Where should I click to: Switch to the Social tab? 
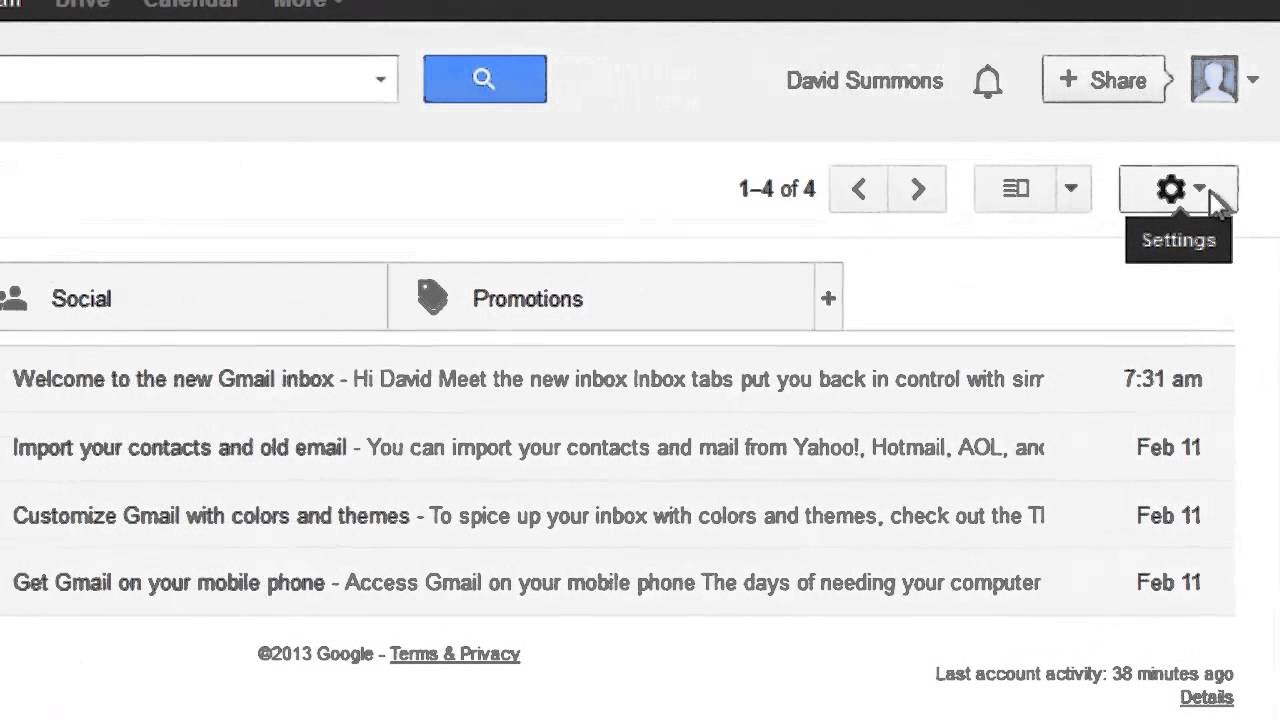click(81, 299)
